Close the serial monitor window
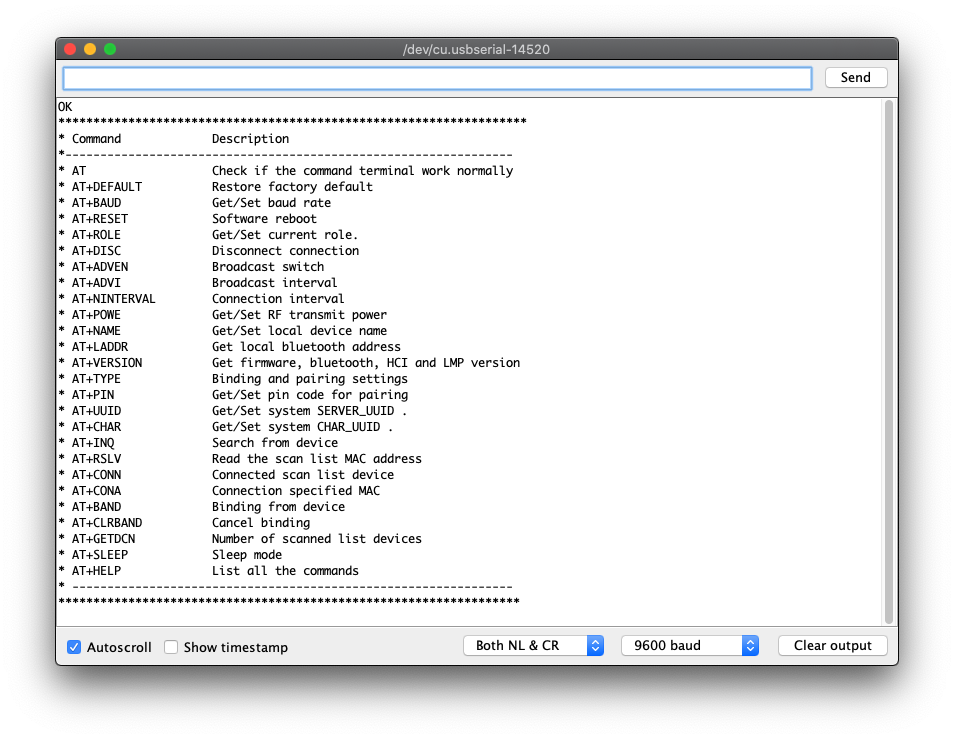 point(70,49)
